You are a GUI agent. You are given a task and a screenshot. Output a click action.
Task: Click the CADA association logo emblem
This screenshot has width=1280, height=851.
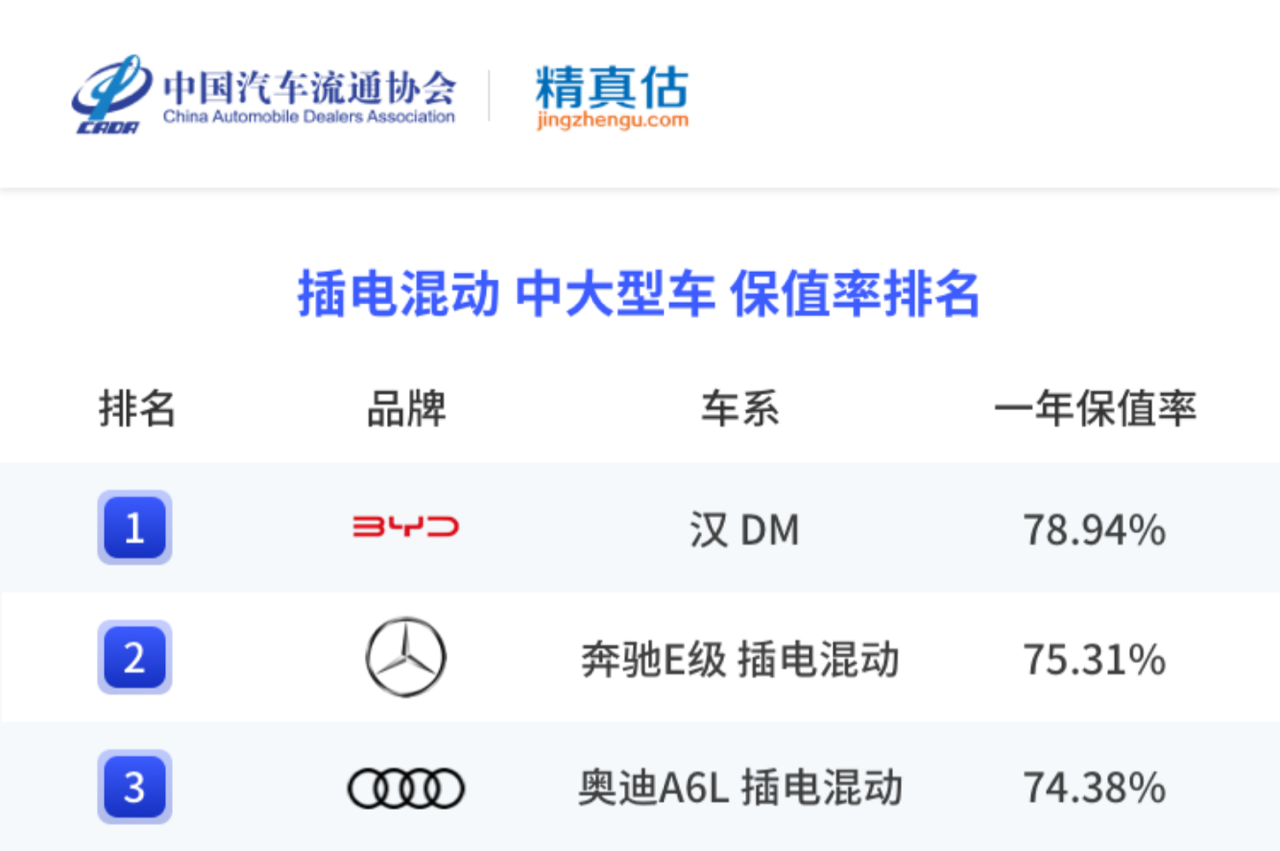[111, 95]
